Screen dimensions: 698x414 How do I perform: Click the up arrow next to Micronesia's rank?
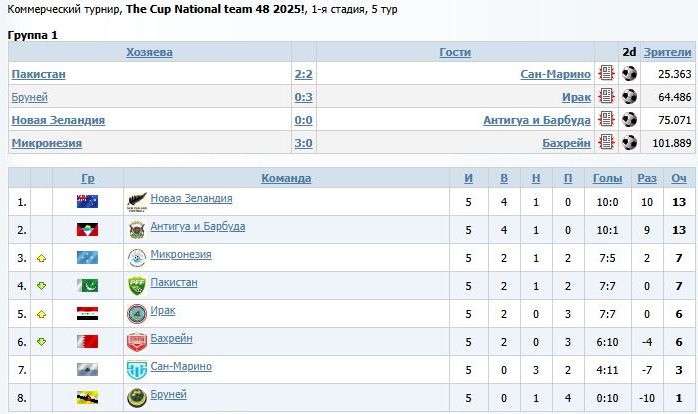[x=42, y=258]
